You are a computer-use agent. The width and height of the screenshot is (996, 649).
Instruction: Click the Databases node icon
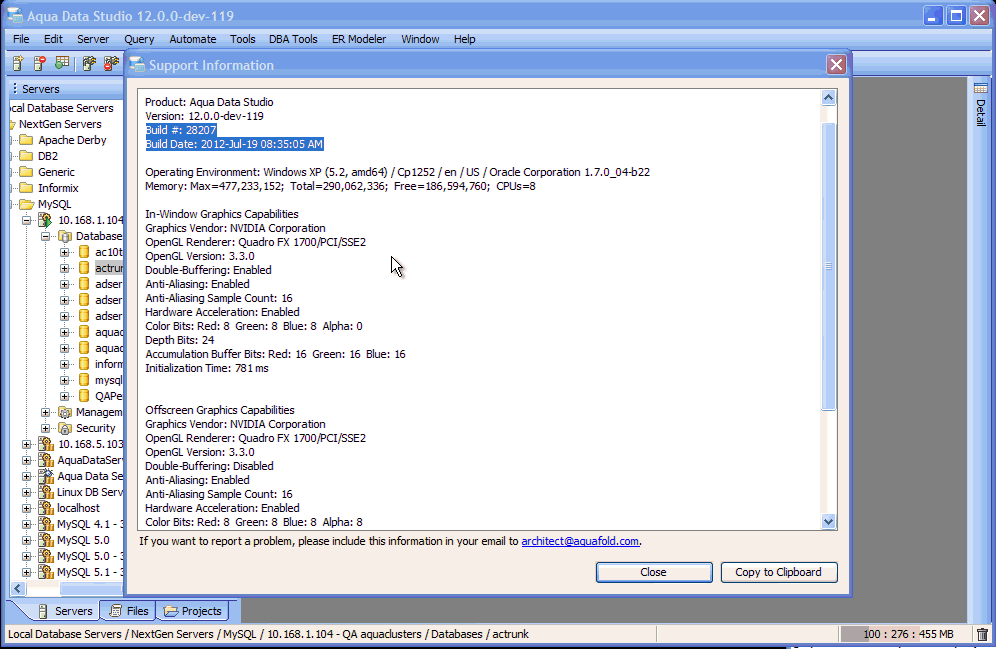[x=65, y=236]
